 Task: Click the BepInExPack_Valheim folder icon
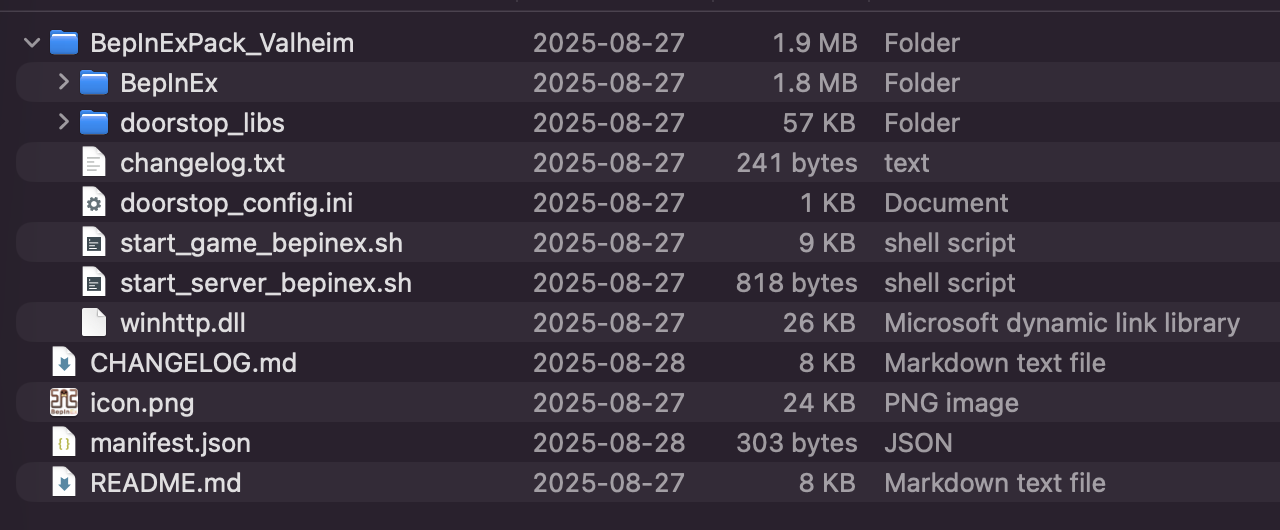64,43
